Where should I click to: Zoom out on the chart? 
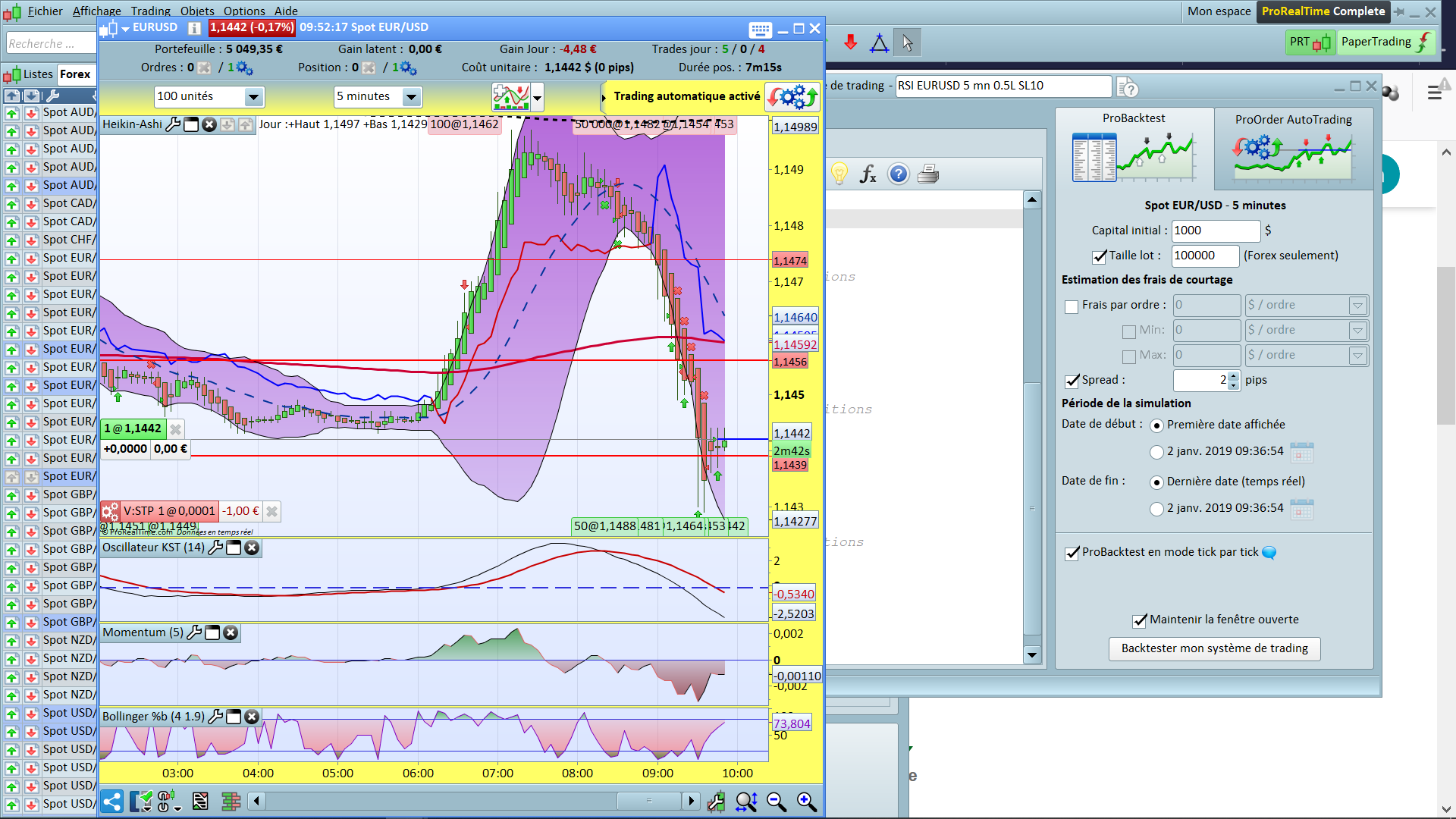[776, 802]
